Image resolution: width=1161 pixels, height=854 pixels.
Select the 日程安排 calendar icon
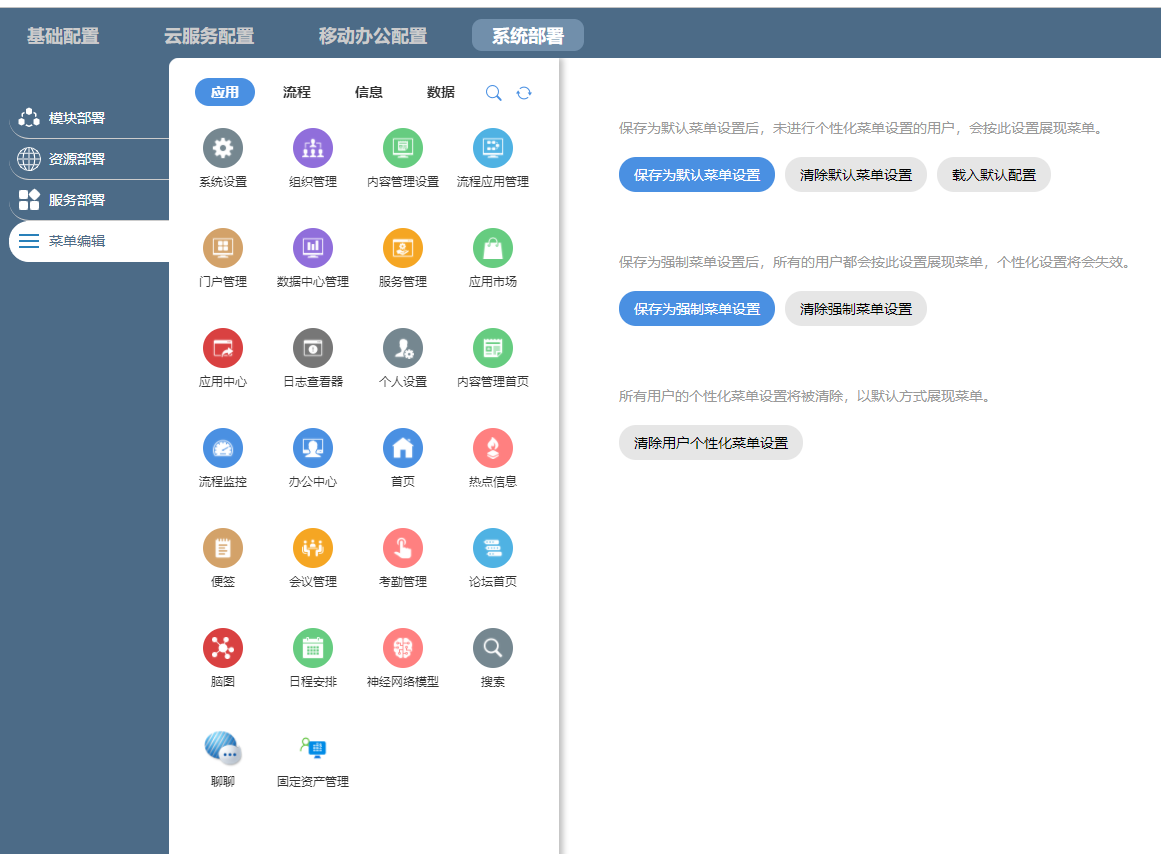(312, 648)
